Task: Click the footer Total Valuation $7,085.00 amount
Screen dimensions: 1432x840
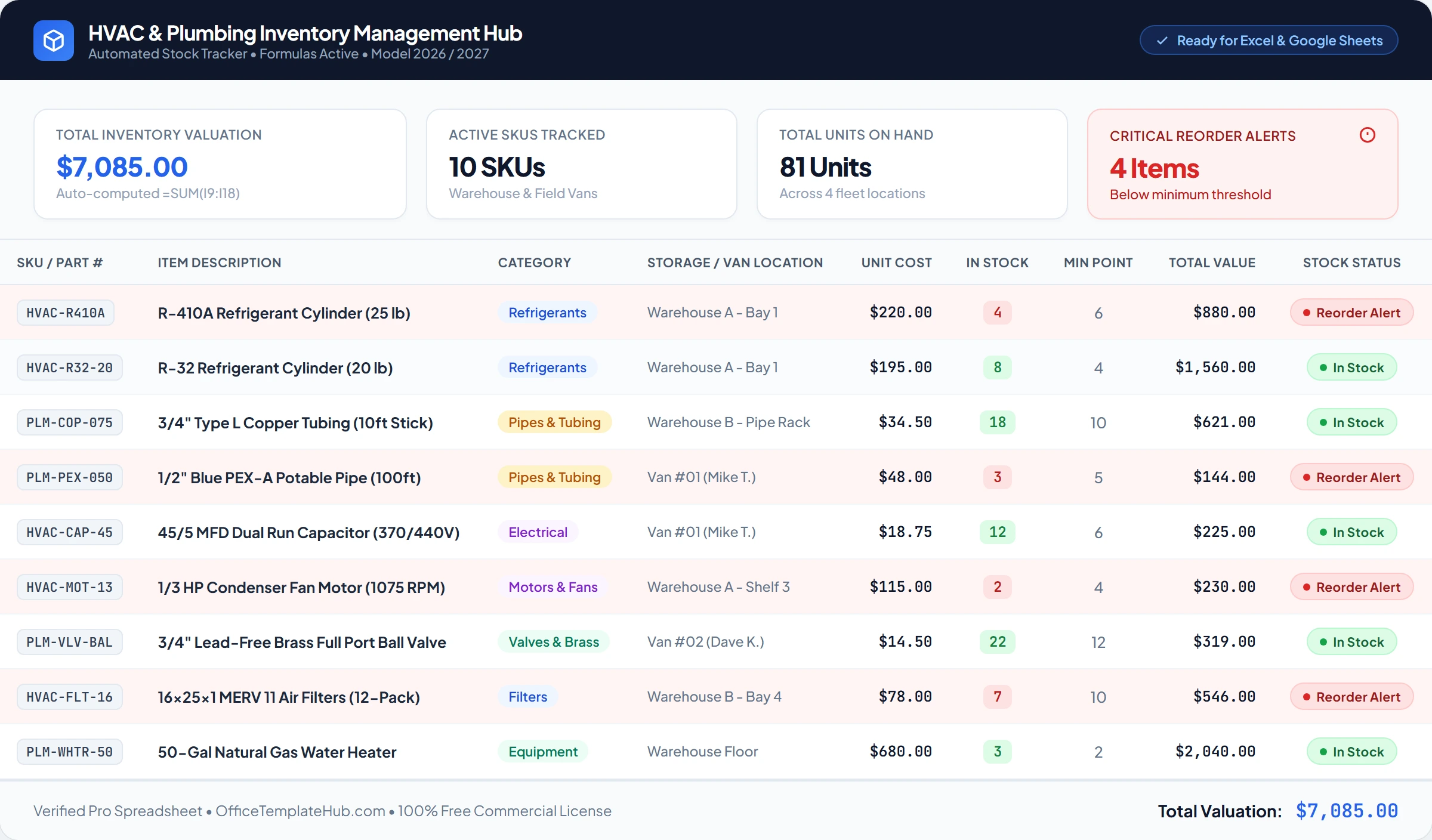Action: tap(1347, 811)
